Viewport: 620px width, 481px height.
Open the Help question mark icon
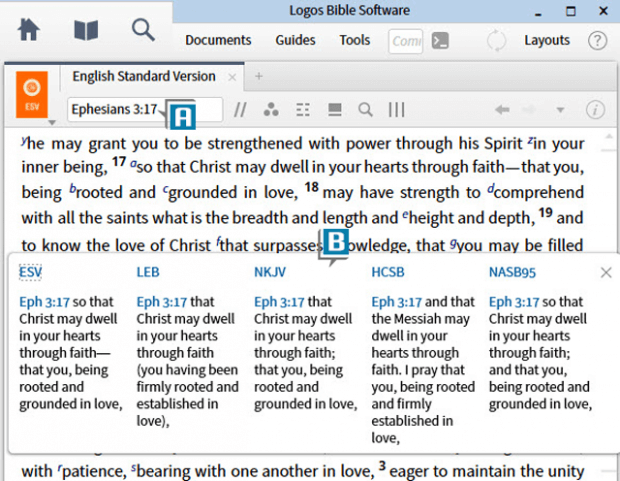(597, 41)
